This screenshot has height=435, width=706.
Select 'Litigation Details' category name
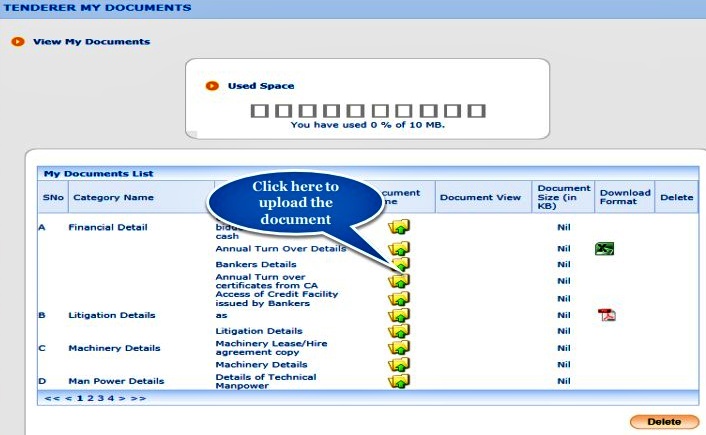click(x=112, y=315)
